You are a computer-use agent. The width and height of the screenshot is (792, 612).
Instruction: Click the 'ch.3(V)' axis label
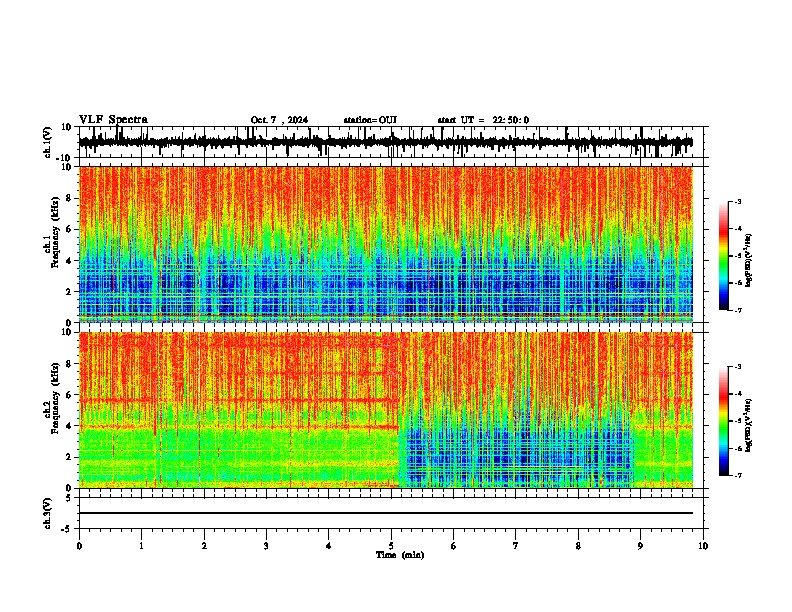click(x=48, y=513)
